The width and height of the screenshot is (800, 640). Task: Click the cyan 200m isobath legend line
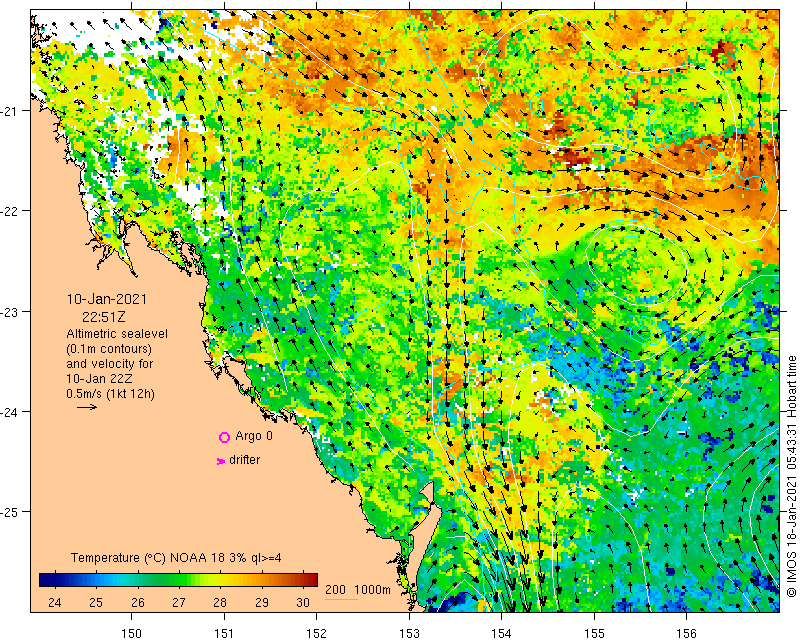coord(341,599)
